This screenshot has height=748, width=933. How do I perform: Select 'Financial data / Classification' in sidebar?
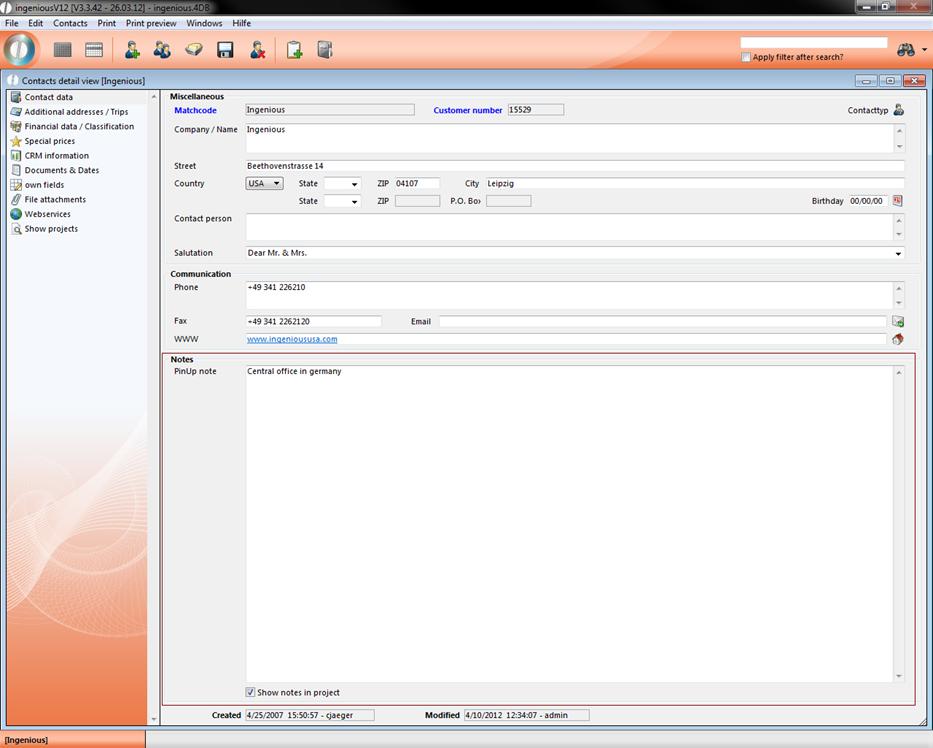pyautogui.click(x=79, y=127)
